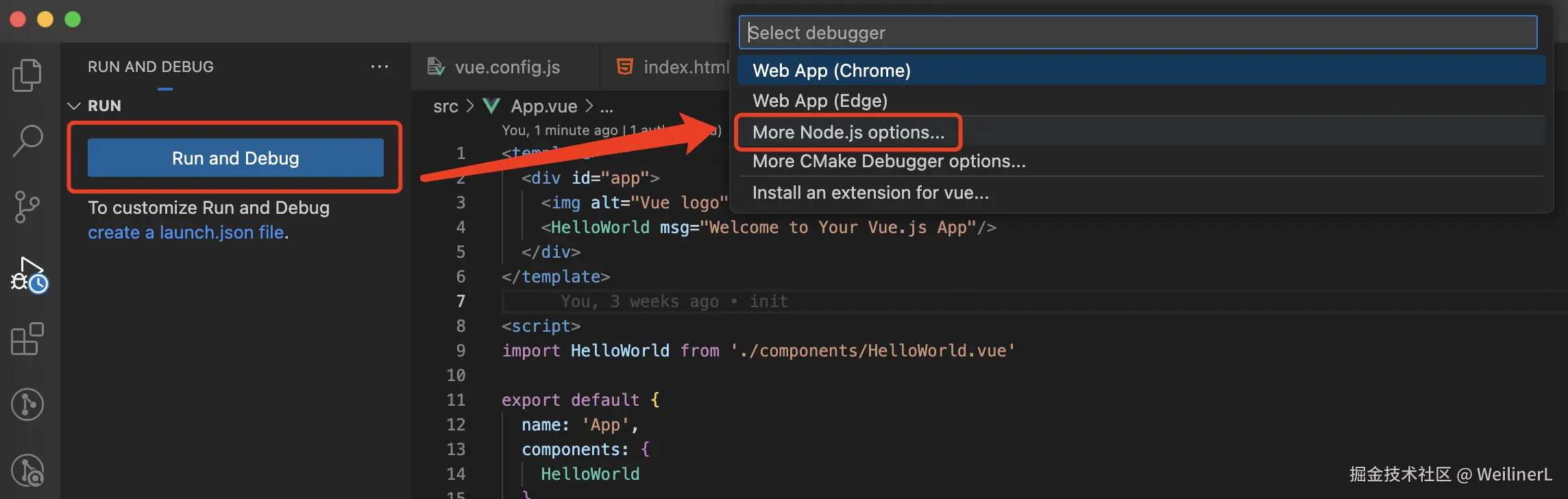Collapse the RUN section chevron

point(74,106)
